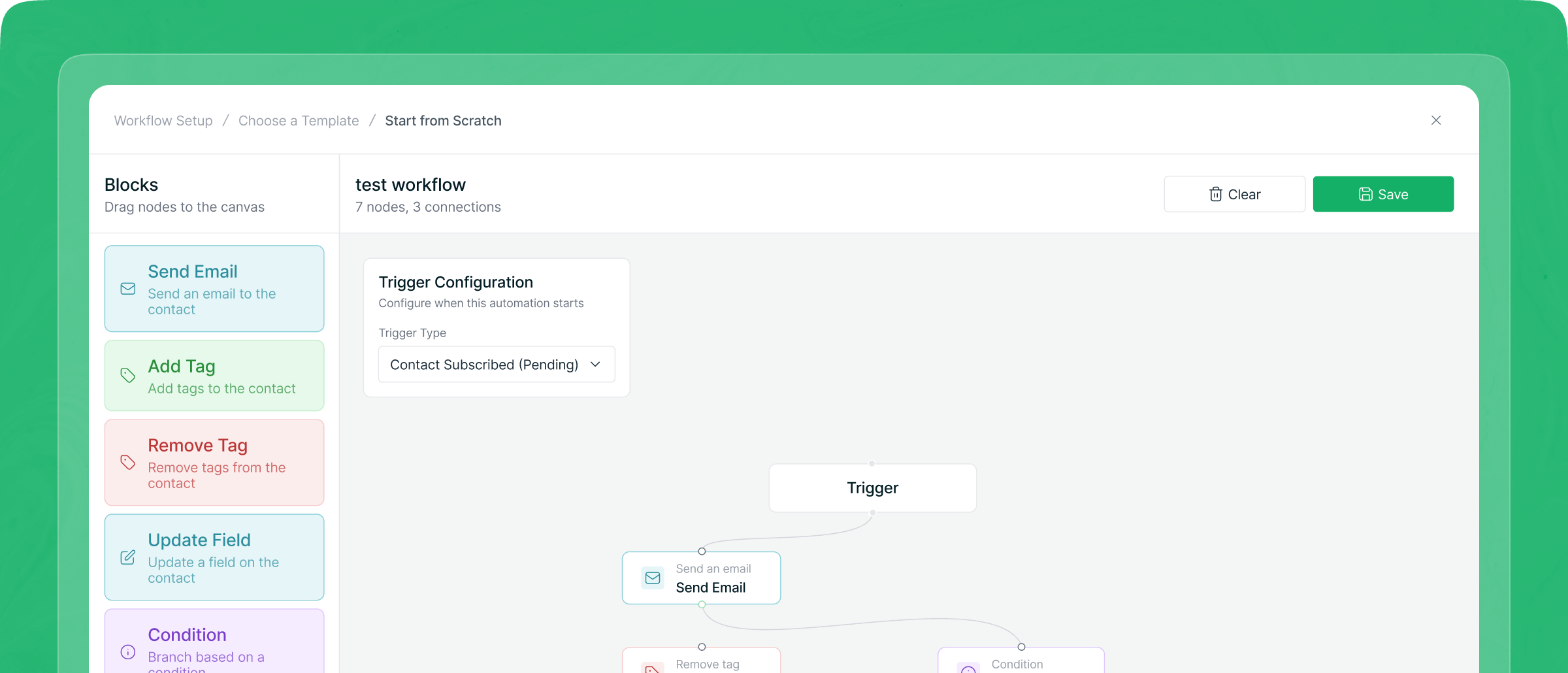The width and height of the screenshot is (1568, 673).
Task: Click the tag icon on Add Tag block
Action: (127, 375)
